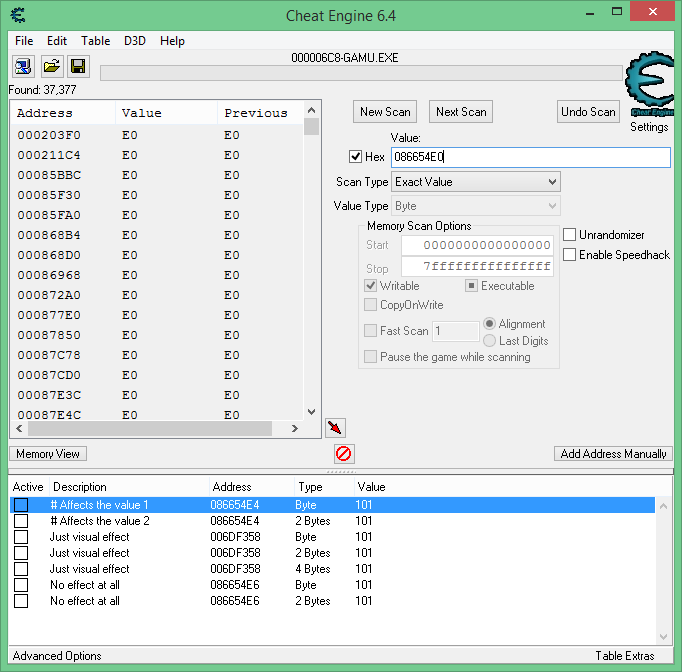Uncheck the Hex checkbox
The image size is (682, 672).
click(x=355, y=157)
